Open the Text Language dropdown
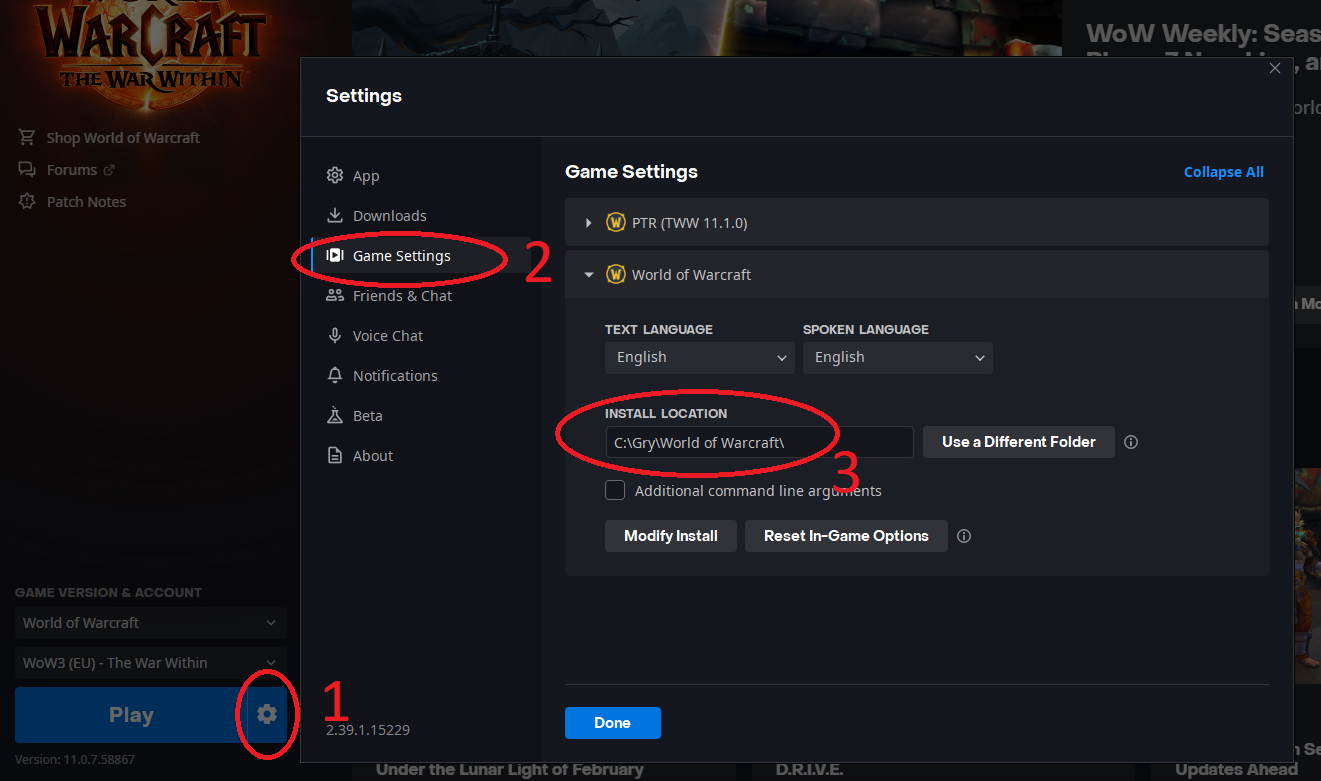The image size is (1321, 781). [x=699, y=358]
